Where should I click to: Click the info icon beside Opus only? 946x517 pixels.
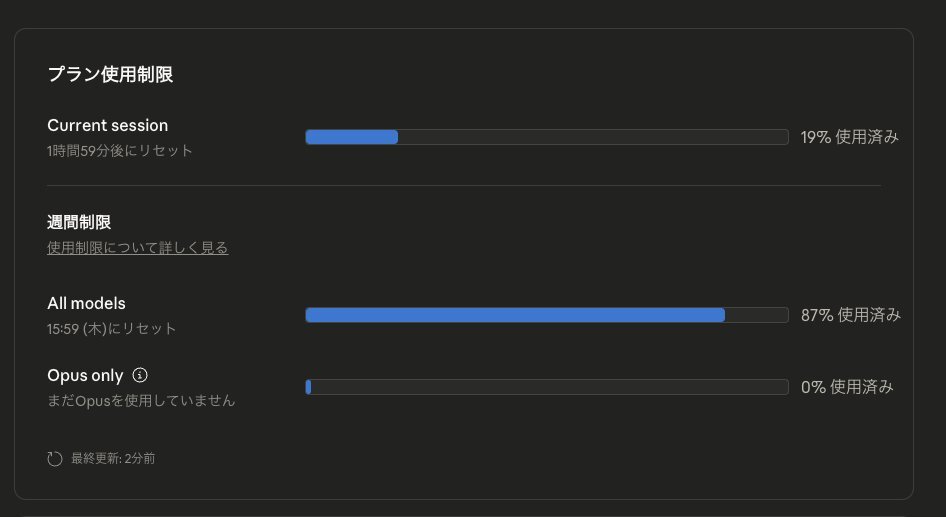(x=140, y=376)
